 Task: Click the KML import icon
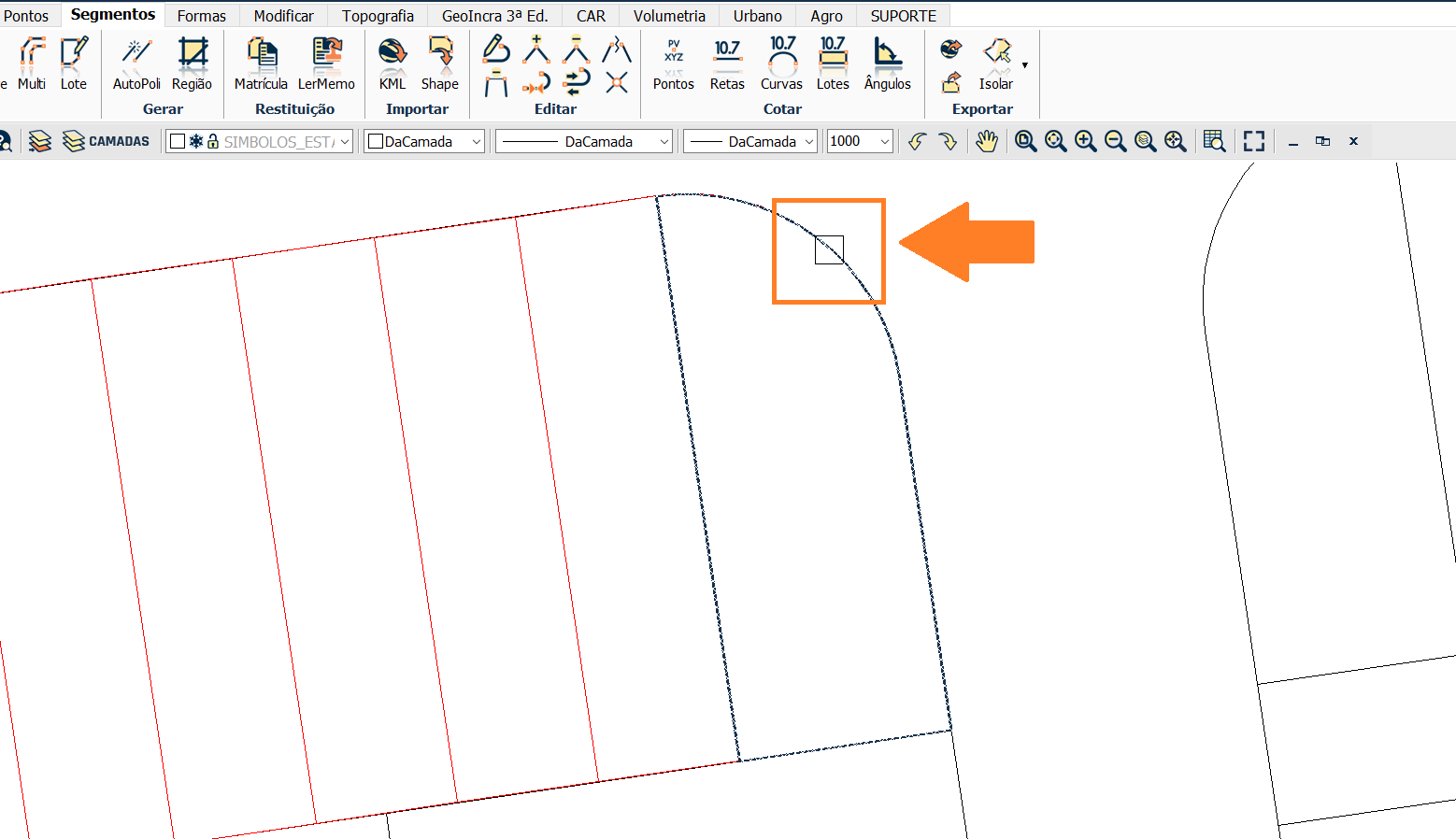[x=393, y=64]
